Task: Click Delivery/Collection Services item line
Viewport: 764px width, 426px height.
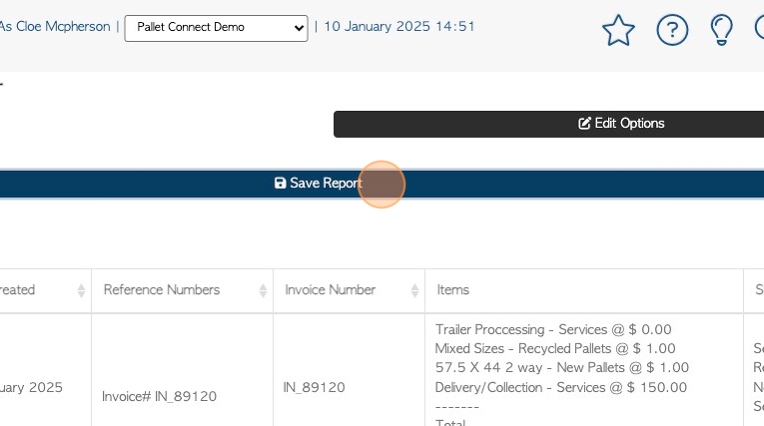Action: click(560, 387)
